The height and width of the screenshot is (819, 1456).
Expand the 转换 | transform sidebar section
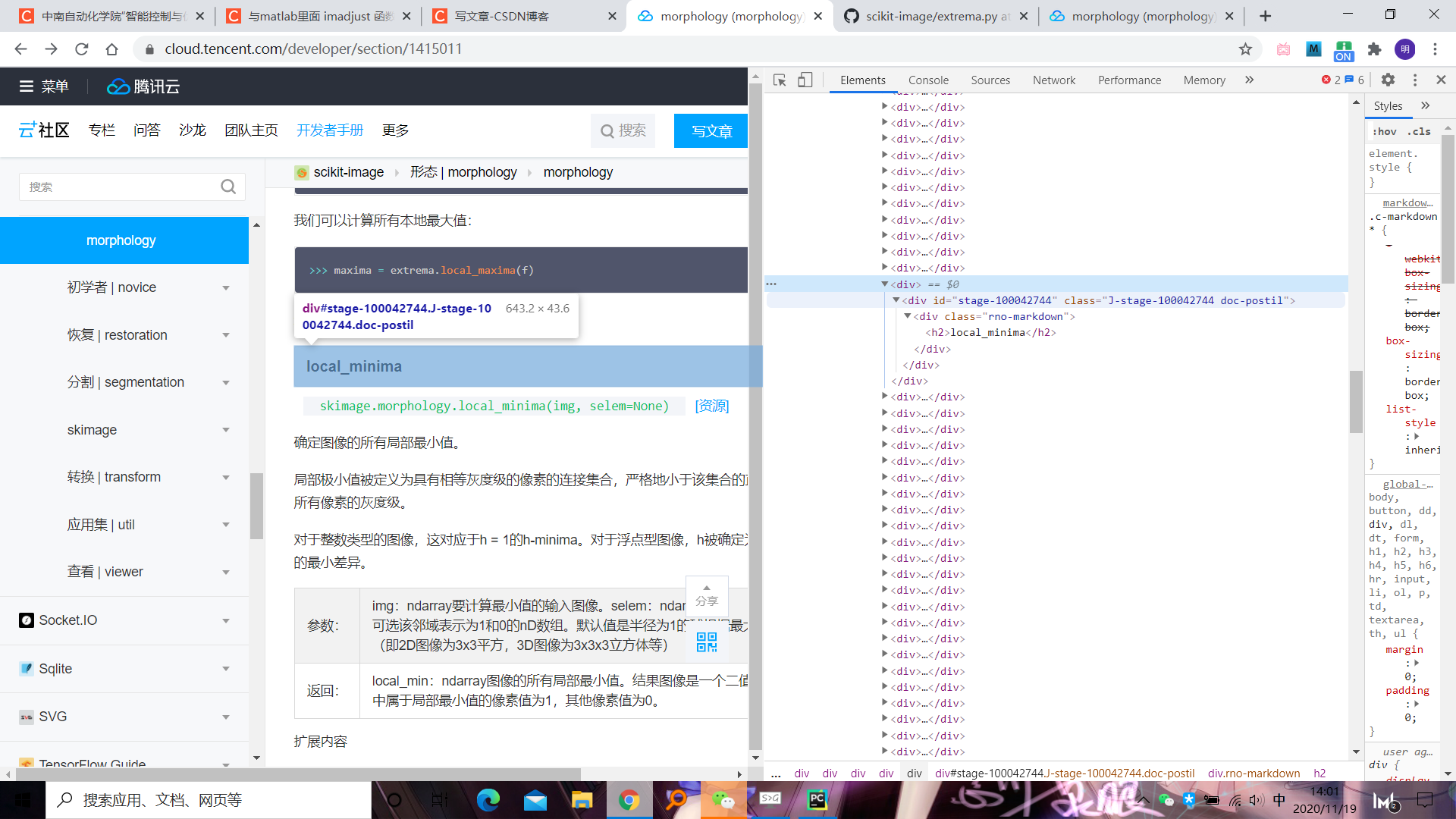point(225,478)
